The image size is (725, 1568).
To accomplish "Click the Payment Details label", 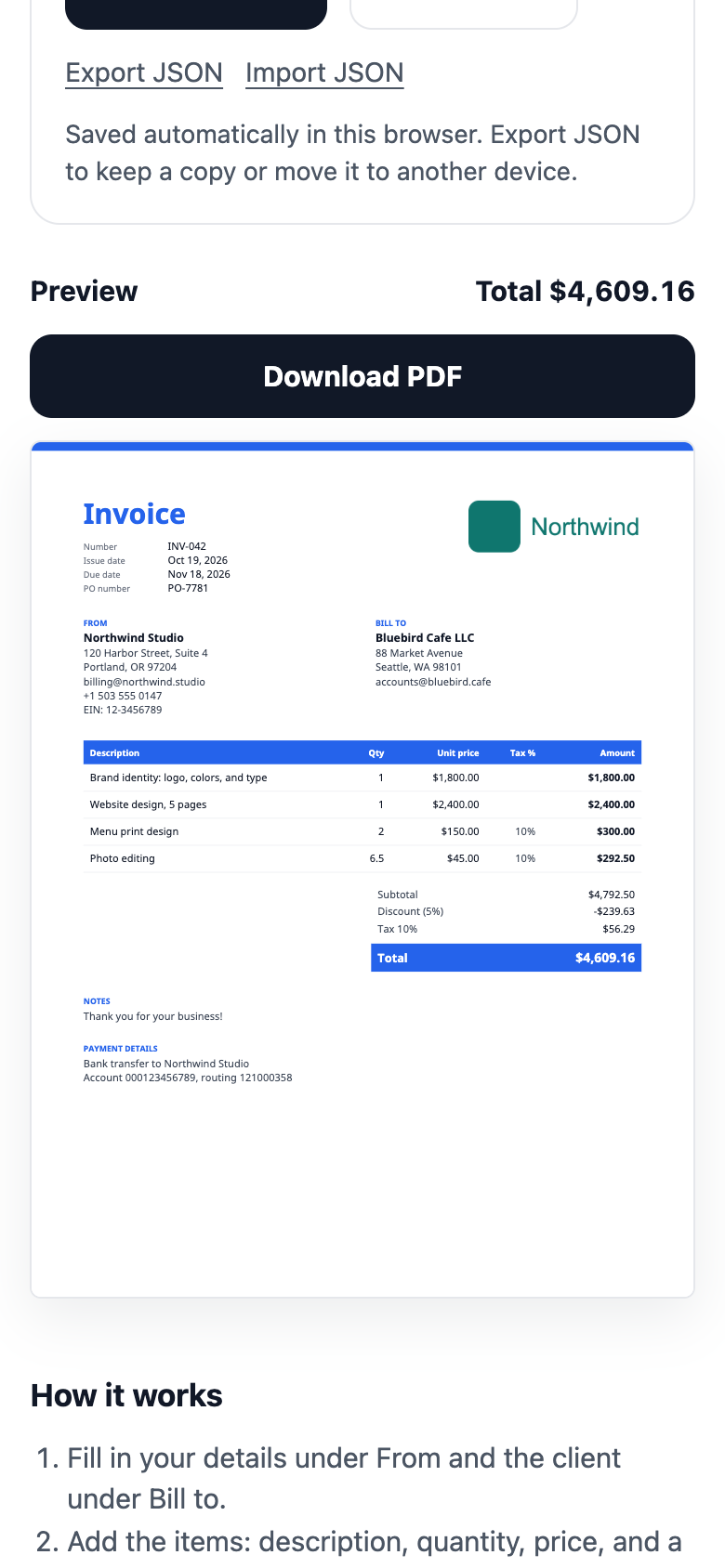I will (121, 1049).
